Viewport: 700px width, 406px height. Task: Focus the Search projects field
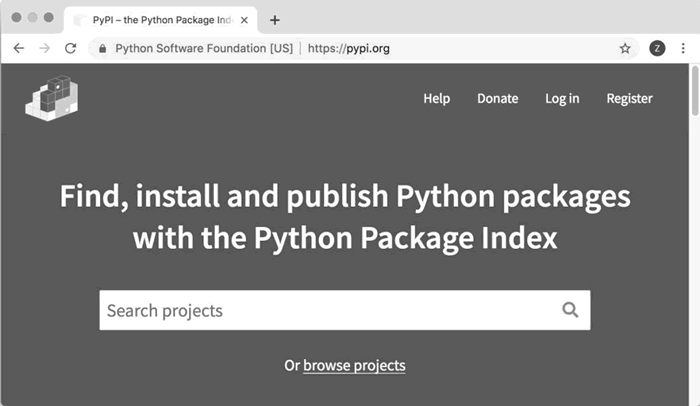(320, 310)
